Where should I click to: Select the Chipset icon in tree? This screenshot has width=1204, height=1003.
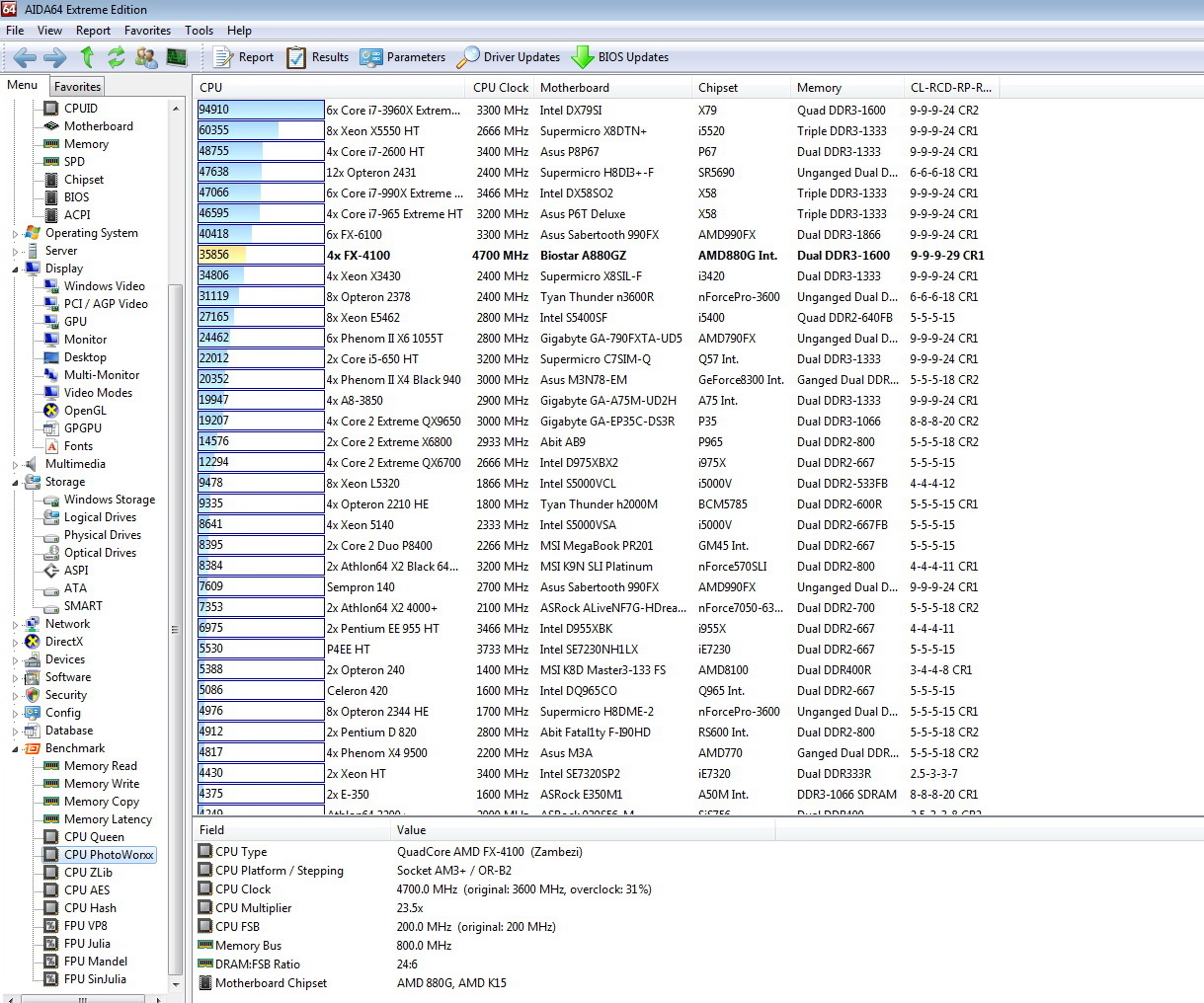coord(51,180)
